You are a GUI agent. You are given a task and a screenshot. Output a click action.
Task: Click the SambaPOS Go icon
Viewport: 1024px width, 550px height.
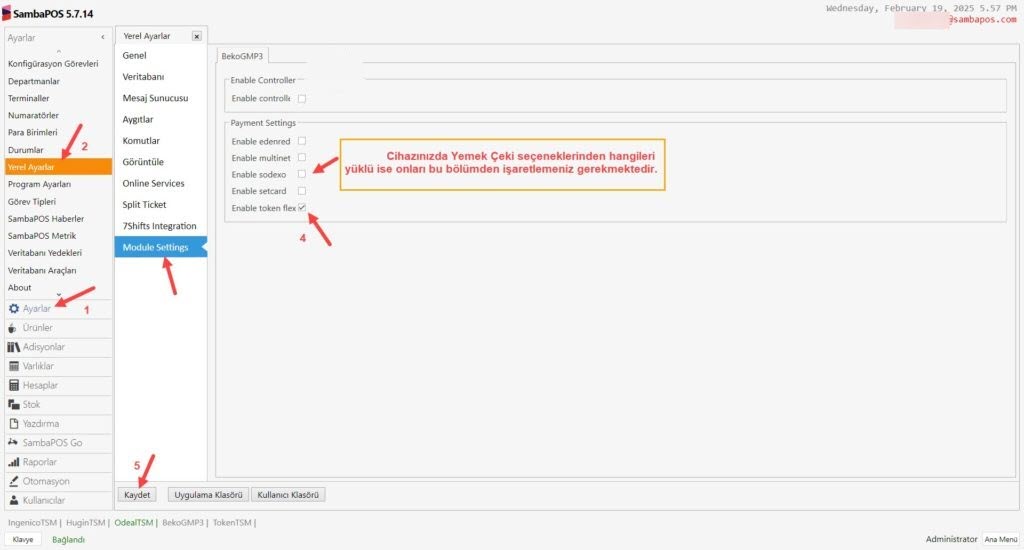(x=13, y=442)
